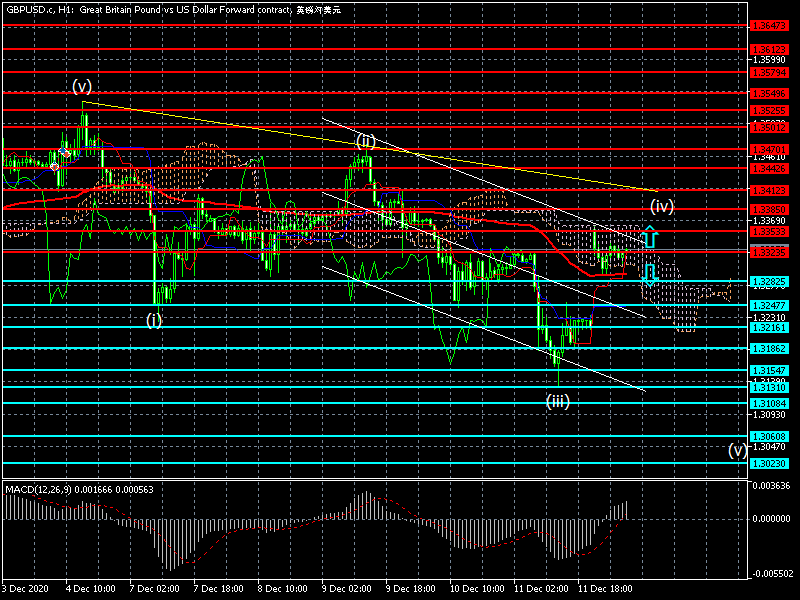The image size is (800, 600).
Task: Click the cyan up arrow marker
Action: [x=650, y=237]
